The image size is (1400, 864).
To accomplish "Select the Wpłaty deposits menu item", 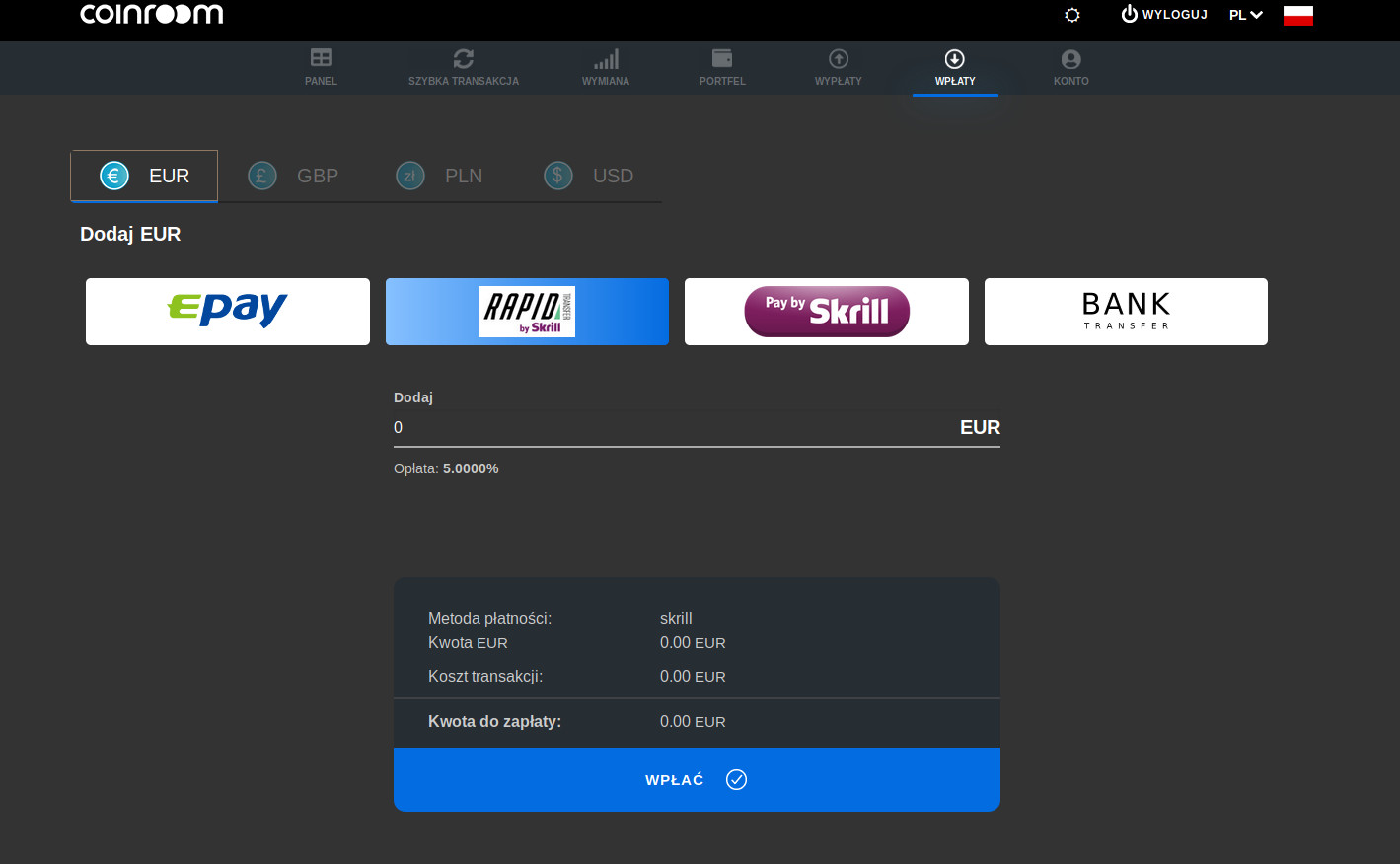I will [955, 68].
